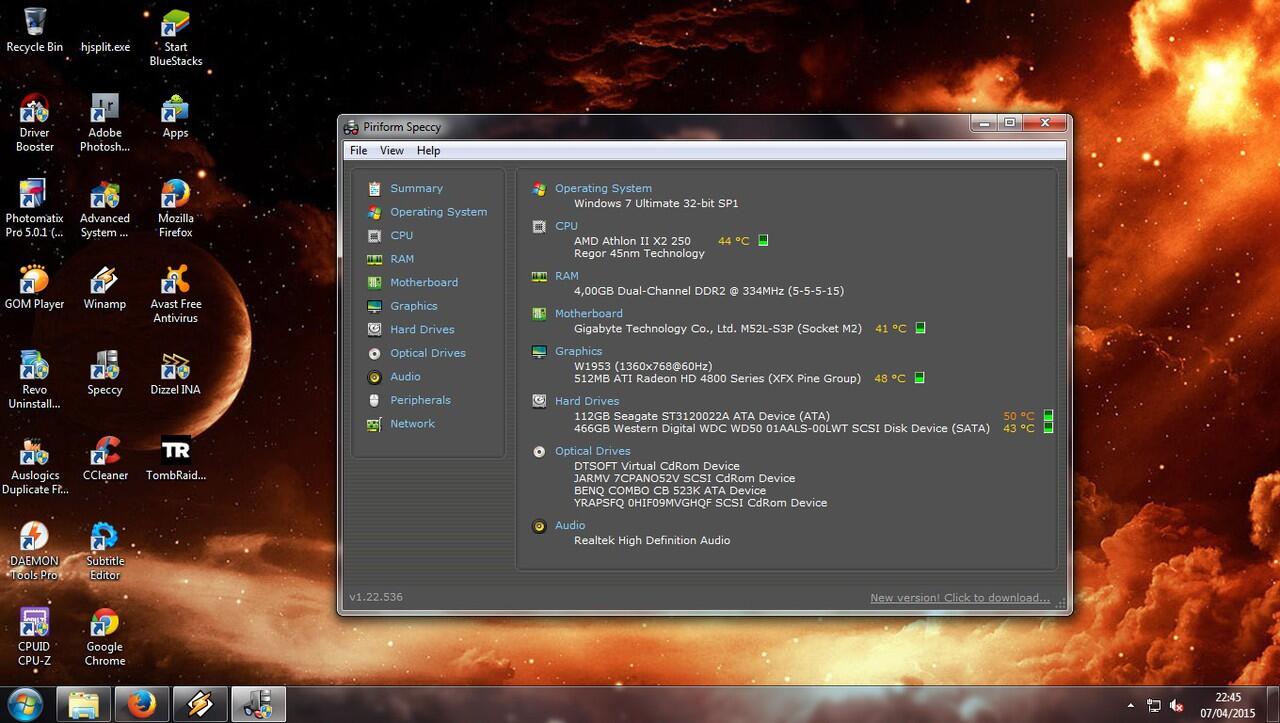Click graphics temperature indicator beside 48 °C

click(919, 378)
